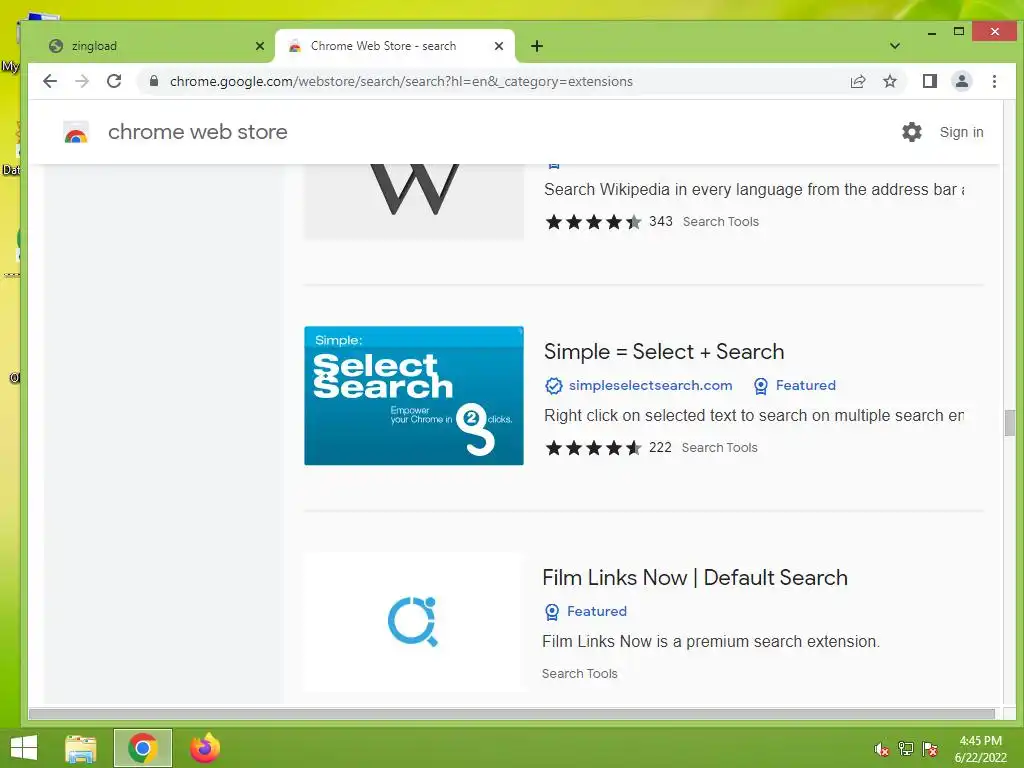Select the Chrome Web Store - search tab

395,46
